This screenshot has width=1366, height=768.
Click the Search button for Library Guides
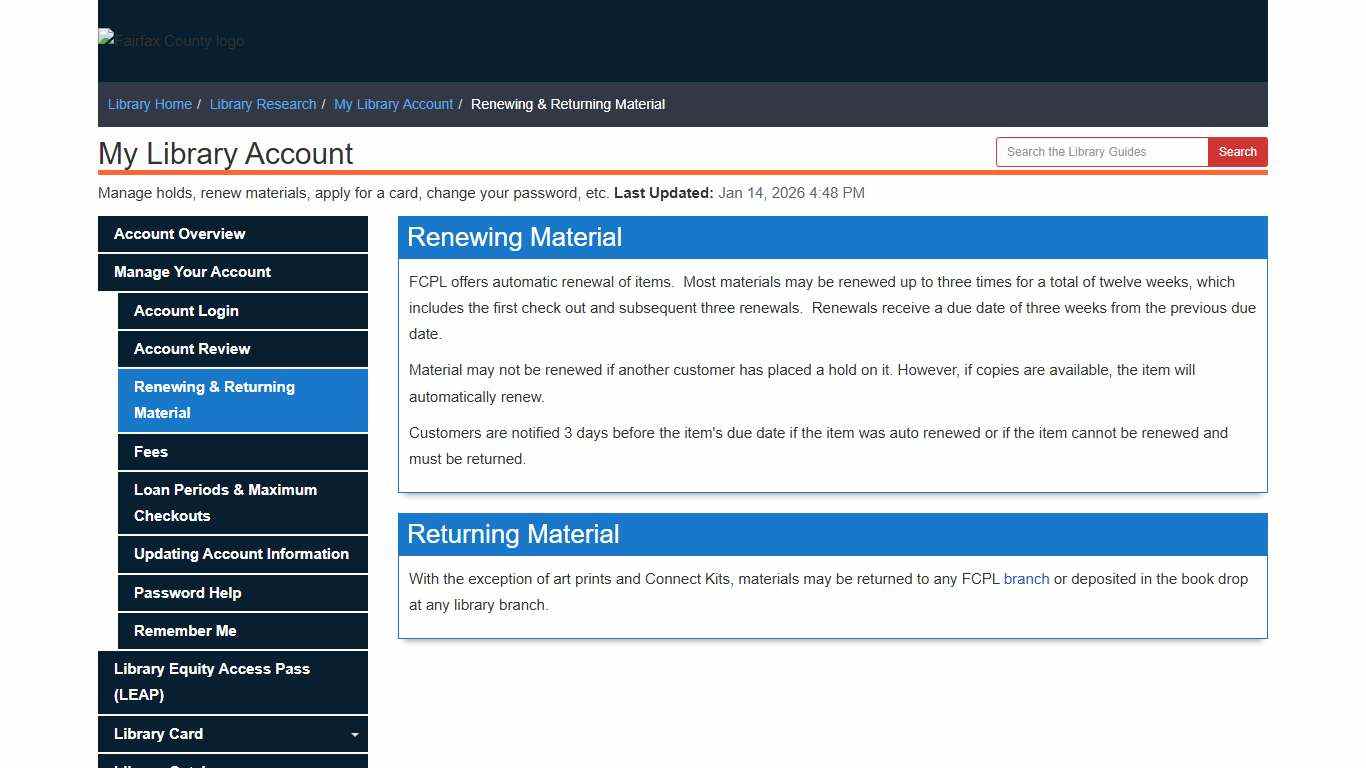tap(1237, 151)
